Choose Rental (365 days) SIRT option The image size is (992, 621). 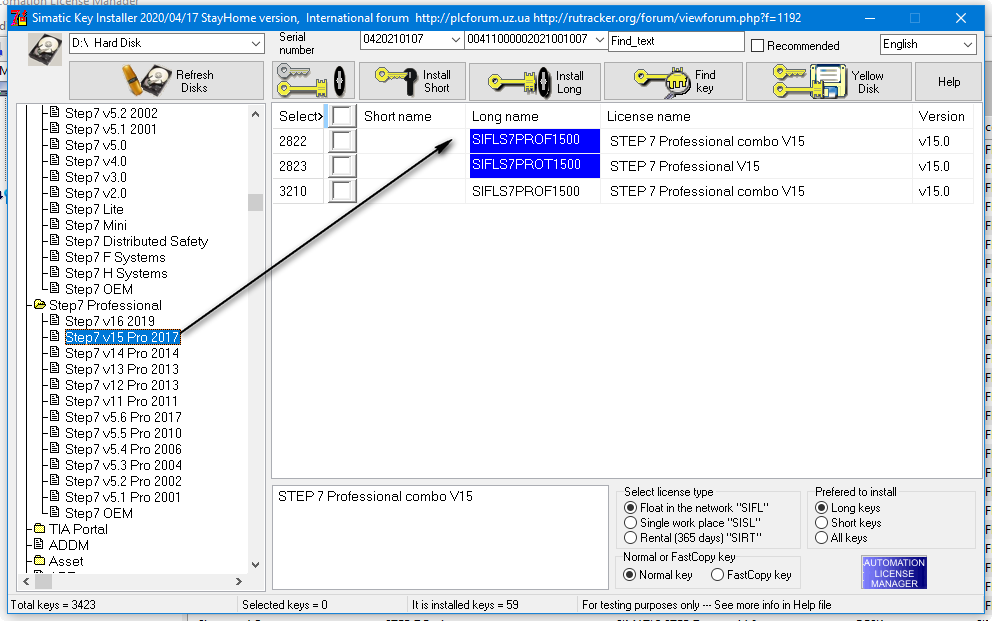(x=631, y=538)
